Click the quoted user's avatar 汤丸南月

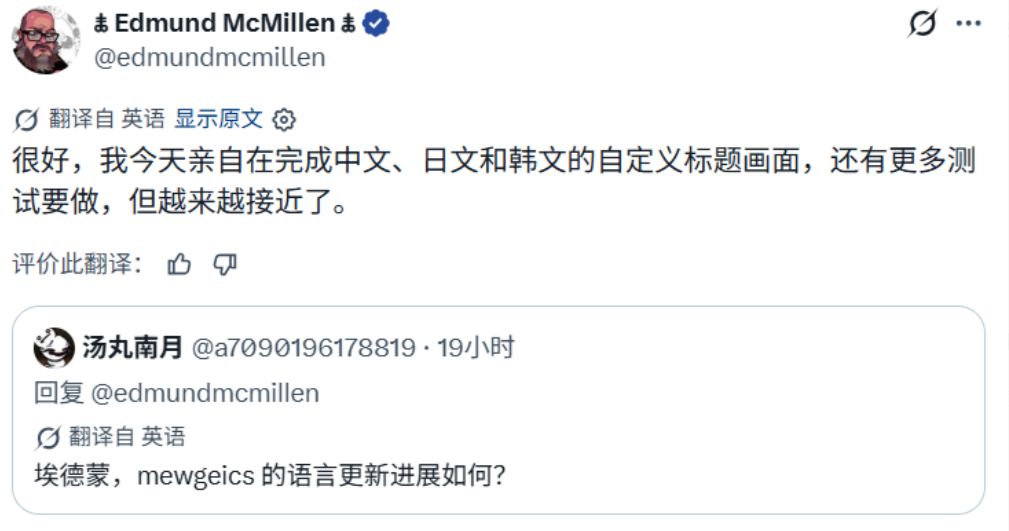[54, 348]
